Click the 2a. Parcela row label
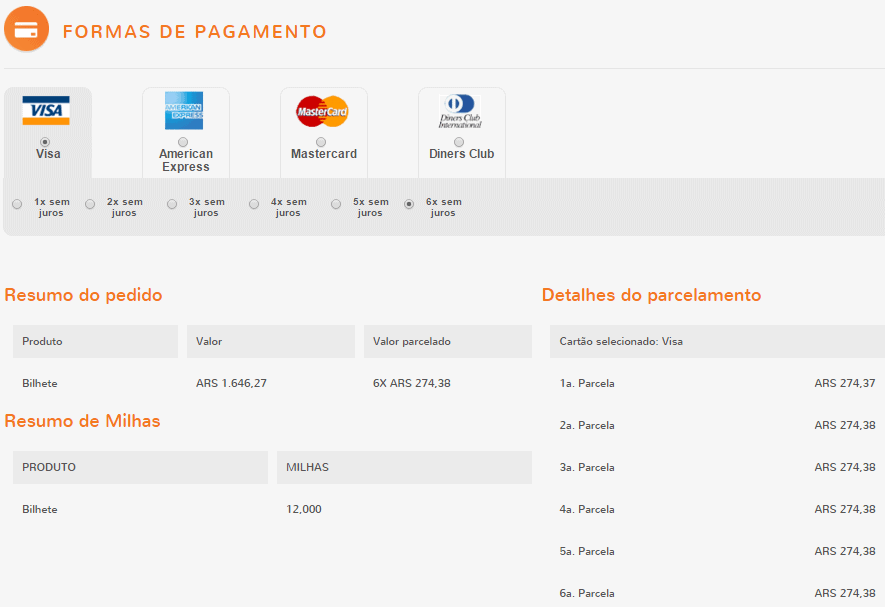 (587, 425)
